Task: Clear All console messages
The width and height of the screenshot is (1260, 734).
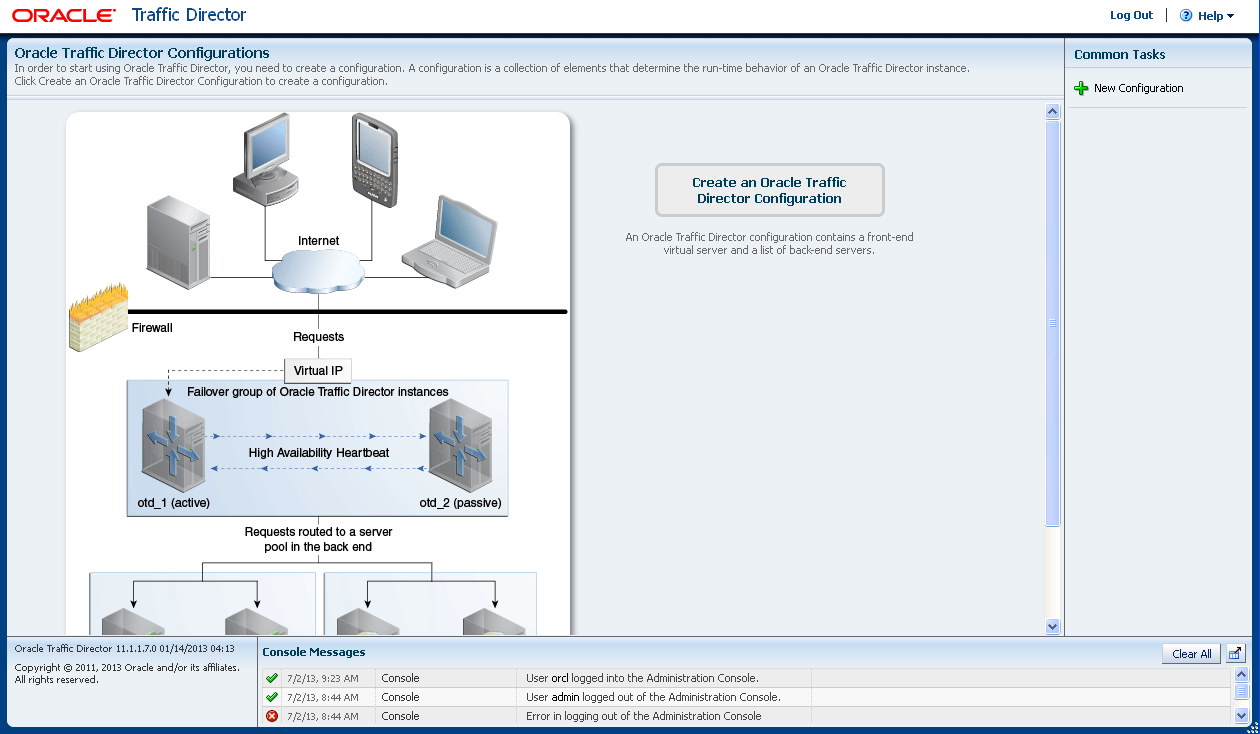Action: point(1191,654)
